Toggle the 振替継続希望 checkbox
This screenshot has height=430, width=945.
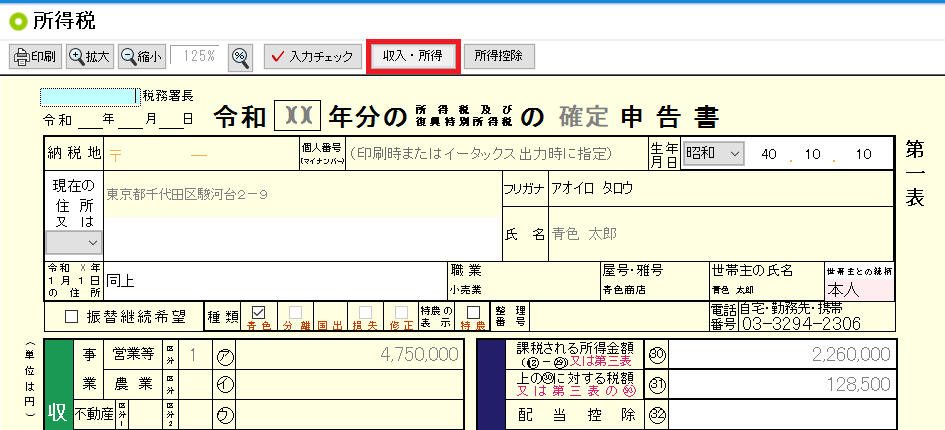pos(72,317)
